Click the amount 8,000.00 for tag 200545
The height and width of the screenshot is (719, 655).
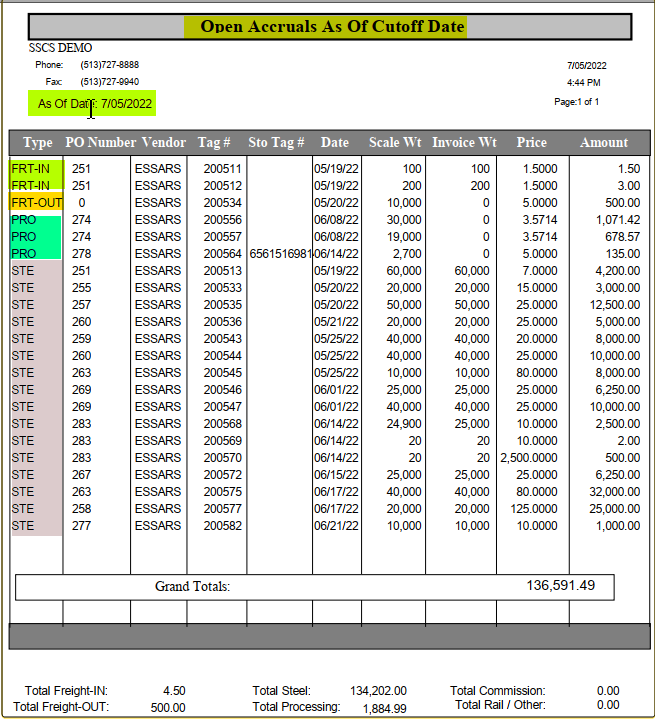pos(618,372)
